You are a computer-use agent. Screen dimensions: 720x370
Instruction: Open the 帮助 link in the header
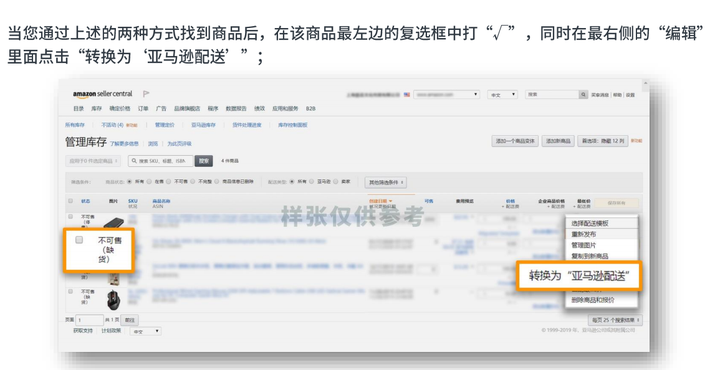(617, 95)
